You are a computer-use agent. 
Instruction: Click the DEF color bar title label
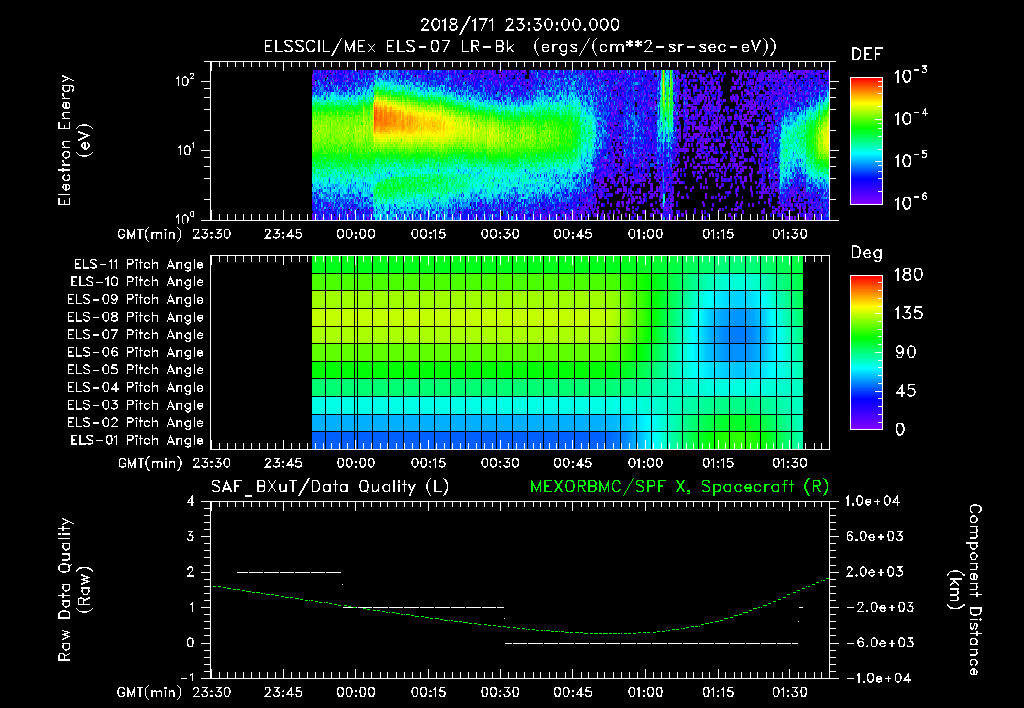click(867, 54)
